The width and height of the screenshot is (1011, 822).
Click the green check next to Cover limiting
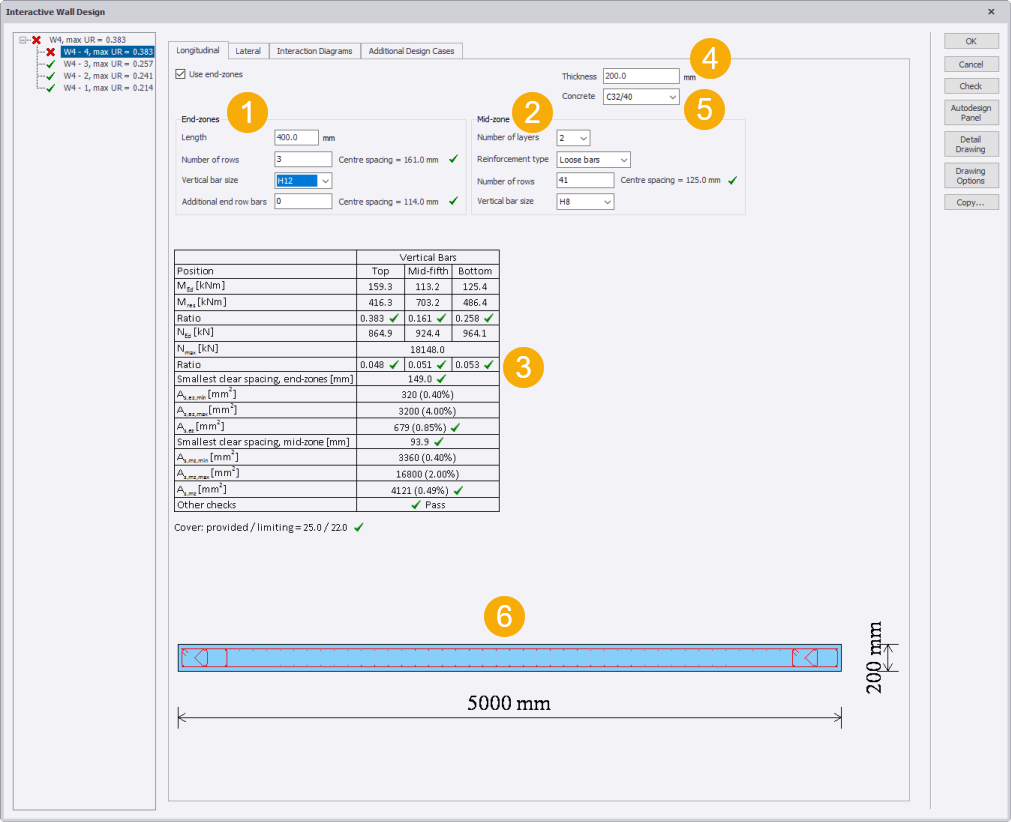(x=359, y=527)
